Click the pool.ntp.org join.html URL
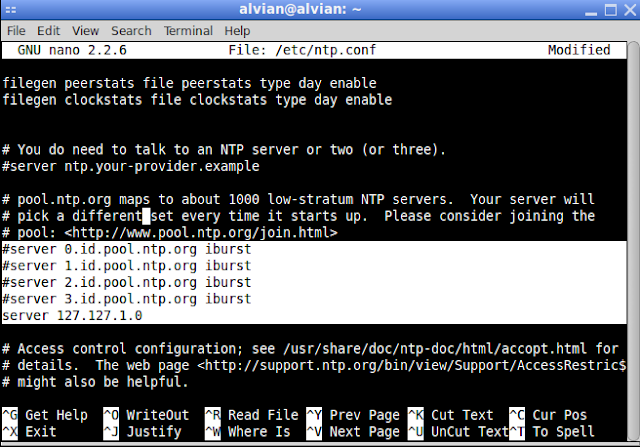This screenshot has height=447, width=640. pyautogui.click(x=201, y=233)
